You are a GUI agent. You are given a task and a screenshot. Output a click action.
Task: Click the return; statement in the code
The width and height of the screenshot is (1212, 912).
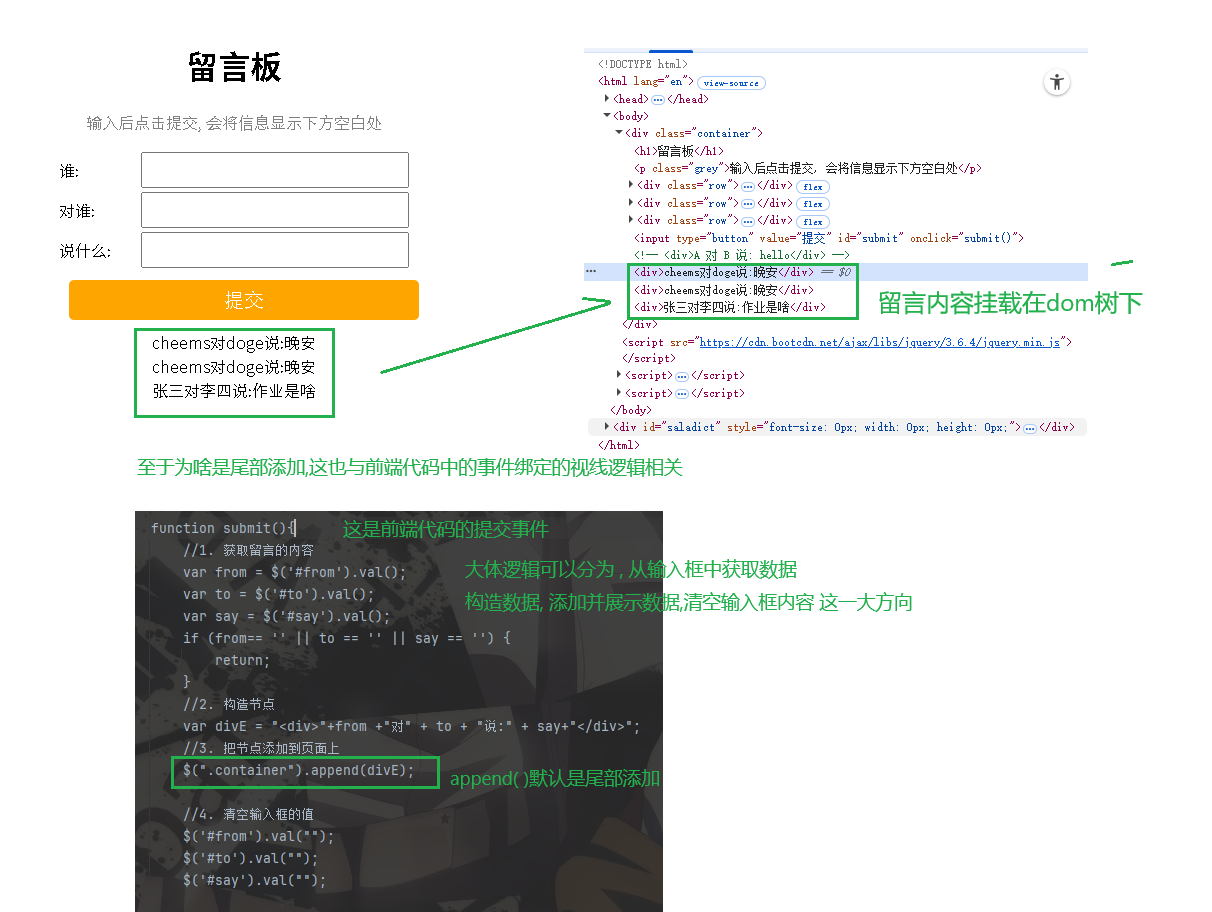[x=243, y=660]
